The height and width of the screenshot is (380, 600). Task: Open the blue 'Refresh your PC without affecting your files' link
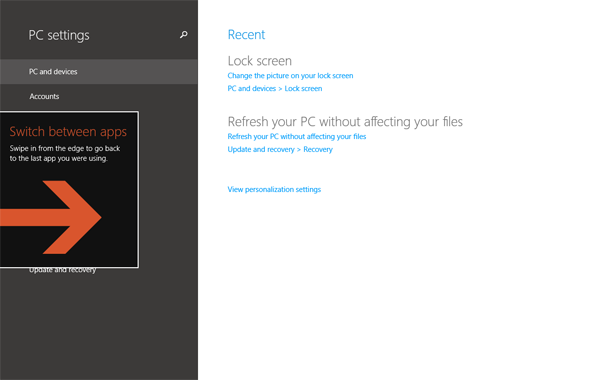(x=297, y=137)
